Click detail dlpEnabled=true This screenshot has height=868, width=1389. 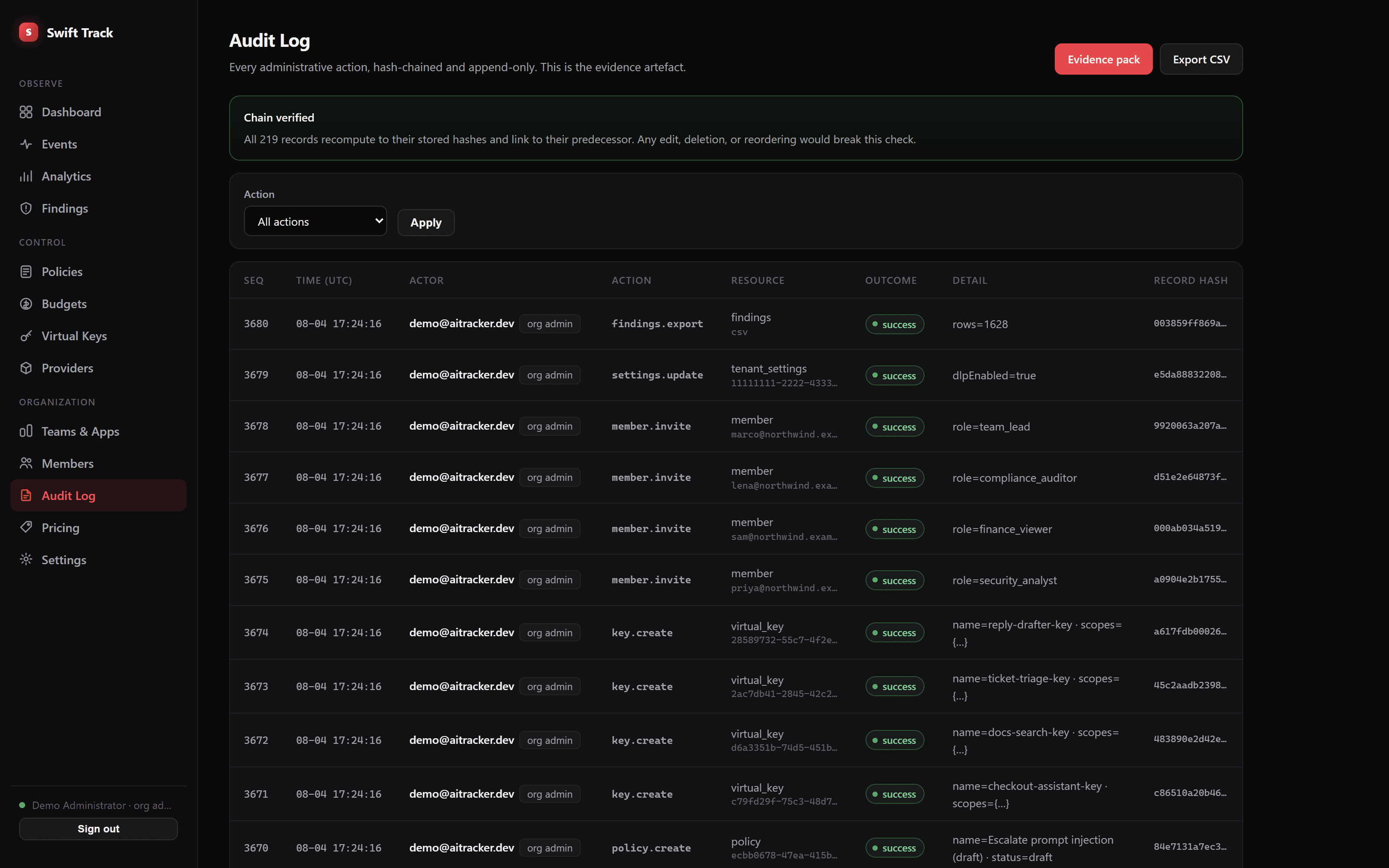coord(994,375)
